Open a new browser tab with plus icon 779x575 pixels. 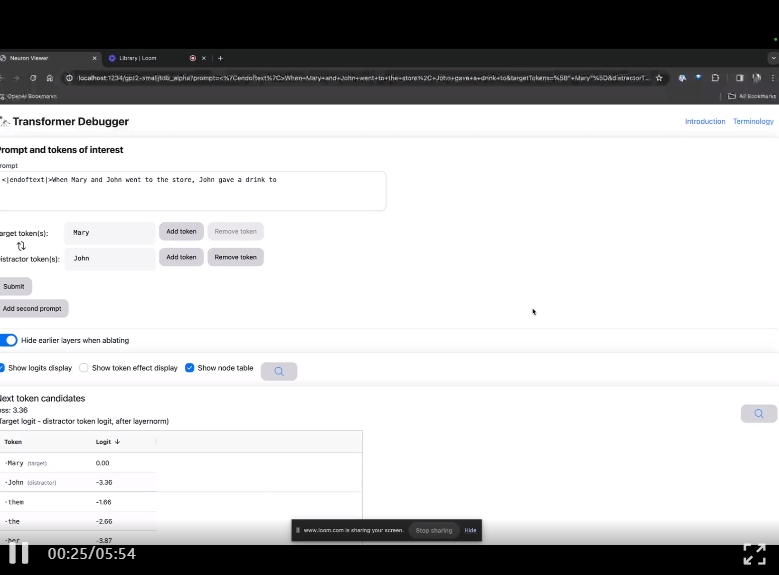pos(220,58)
